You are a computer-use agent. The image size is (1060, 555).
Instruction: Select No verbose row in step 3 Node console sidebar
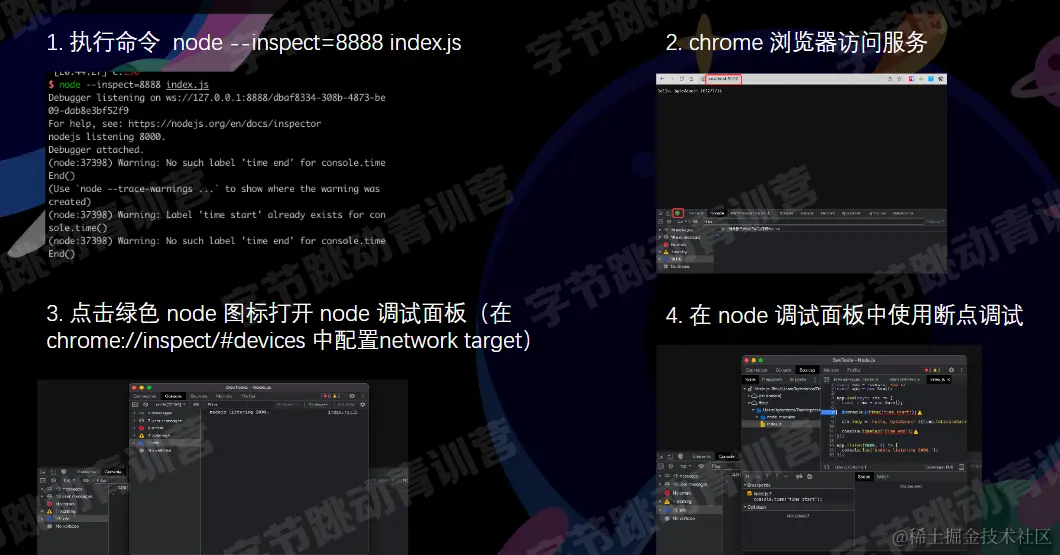coord(165,450)
